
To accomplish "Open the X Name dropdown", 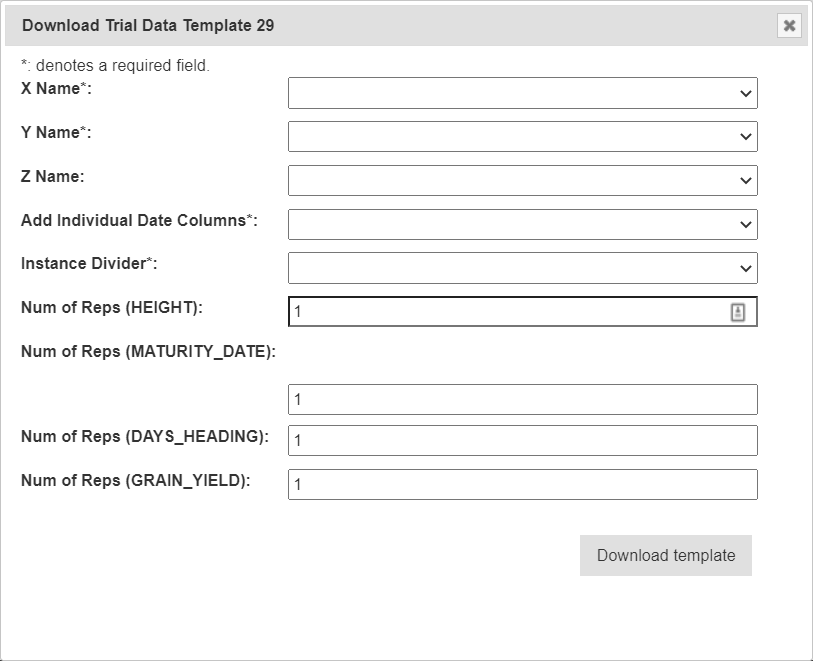I will click(x=522, y=93).
